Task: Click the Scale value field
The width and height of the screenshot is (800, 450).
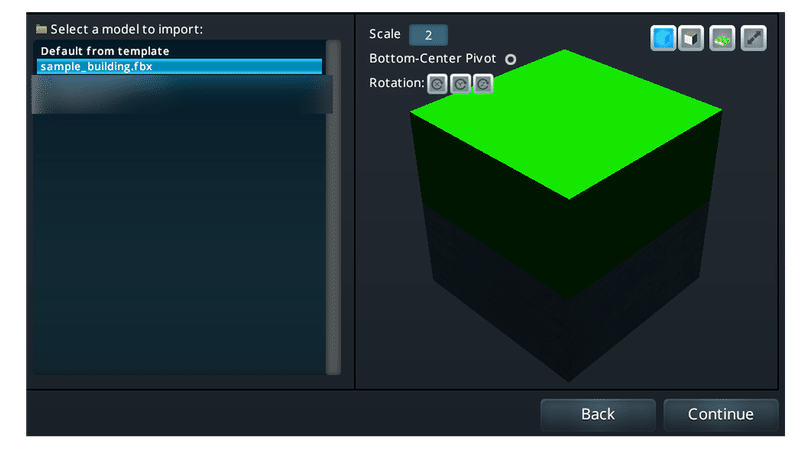Action: [429, 35]
